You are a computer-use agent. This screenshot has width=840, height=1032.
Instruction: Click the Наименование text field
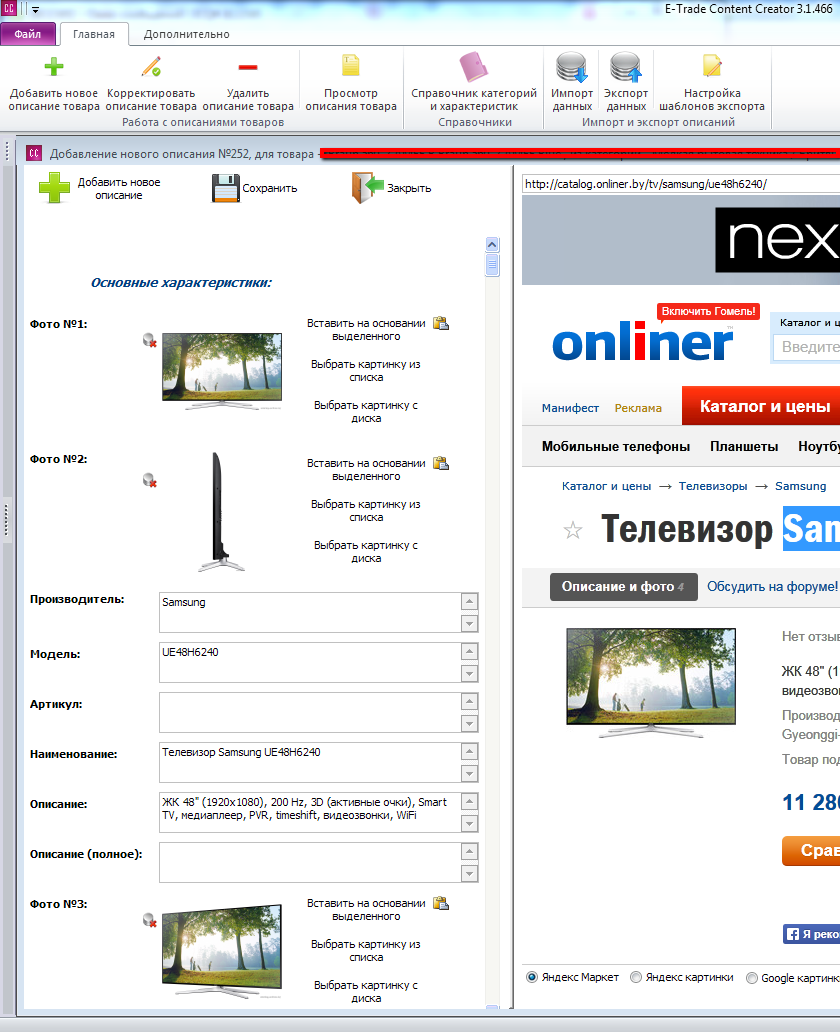click(310, 763)
